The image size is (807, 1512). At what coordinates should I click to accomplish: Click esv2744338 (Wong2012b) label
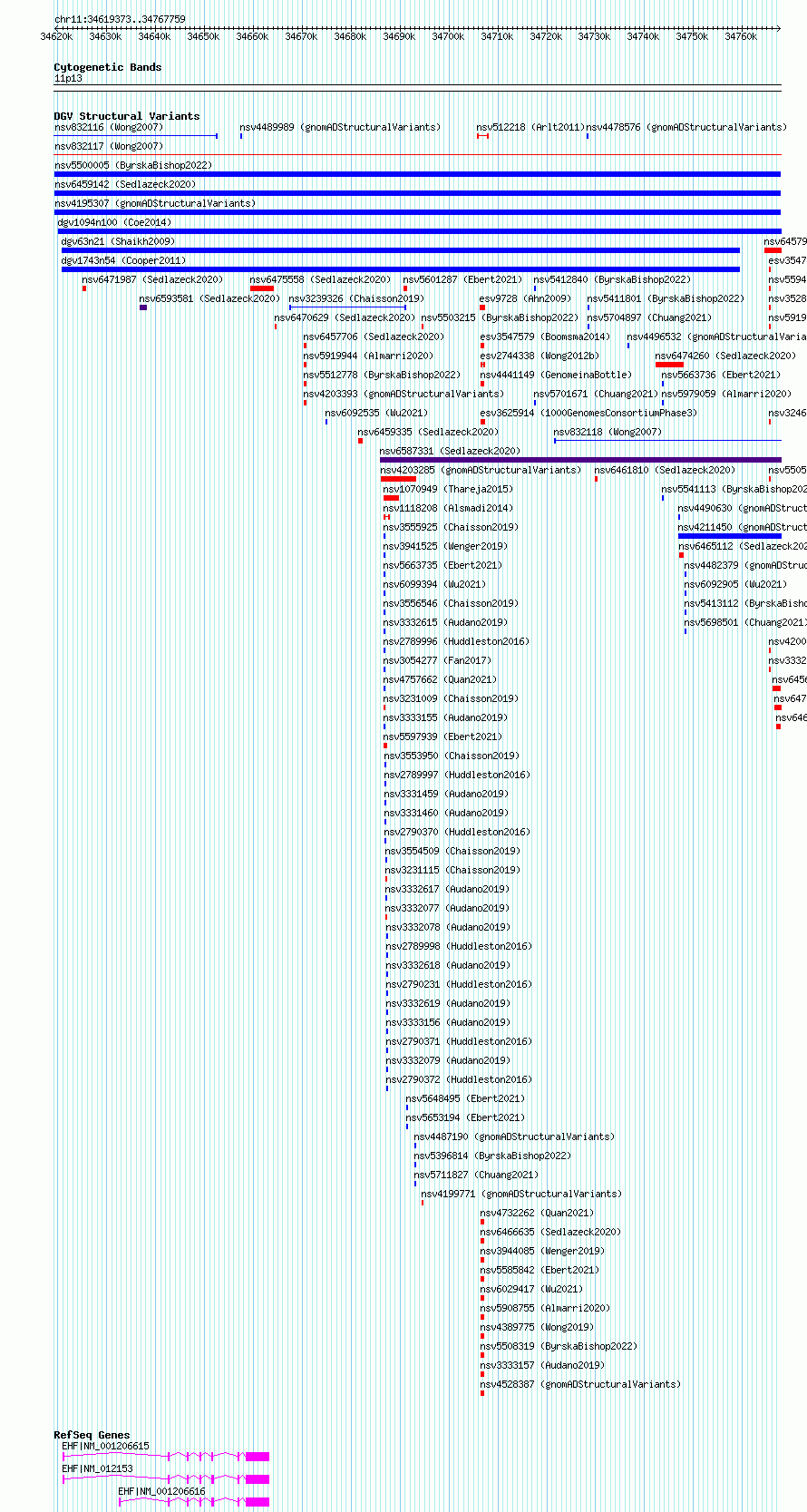[540, 356]
